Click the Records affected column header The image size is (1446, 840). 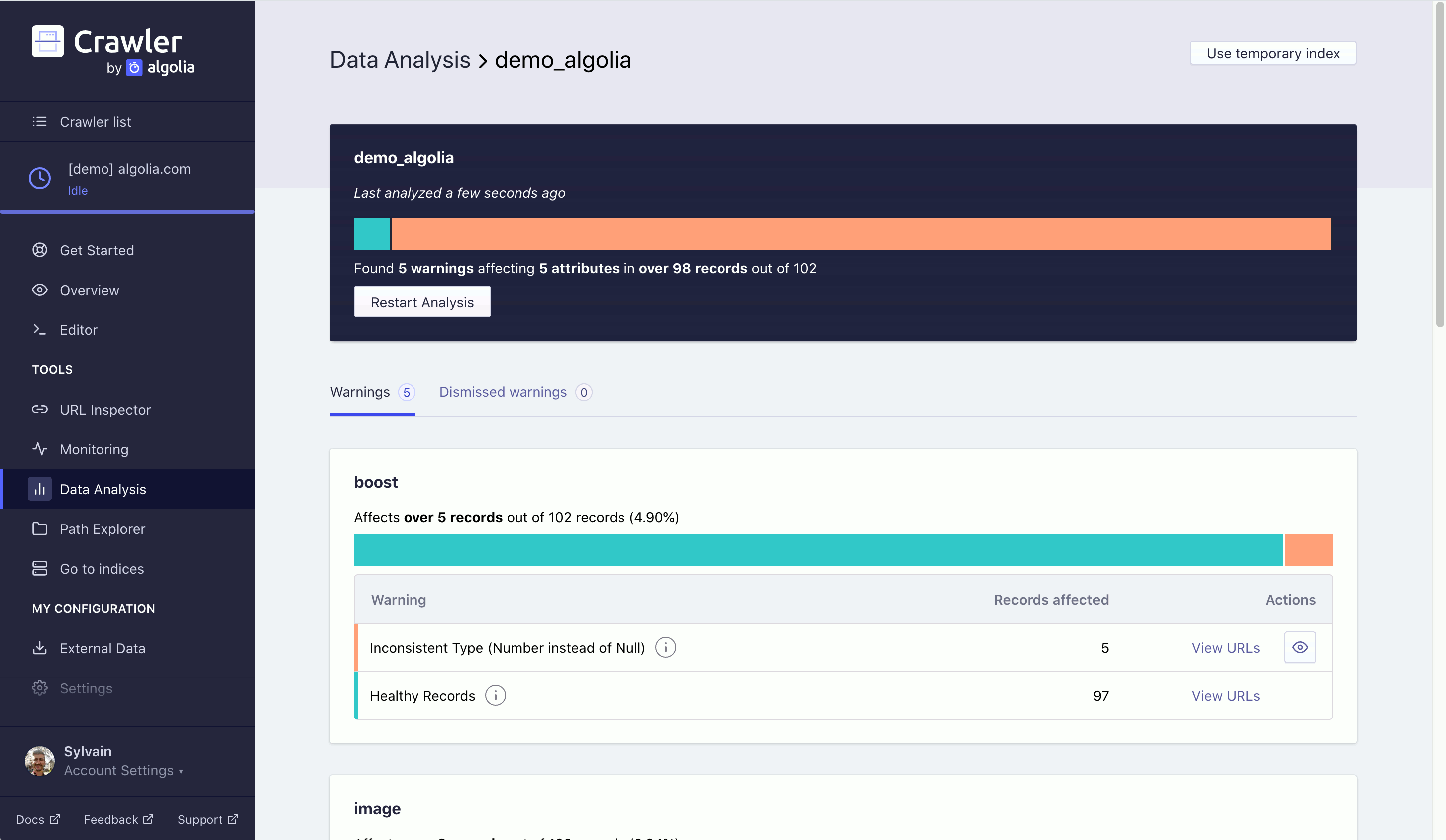tap(1051, 600)
